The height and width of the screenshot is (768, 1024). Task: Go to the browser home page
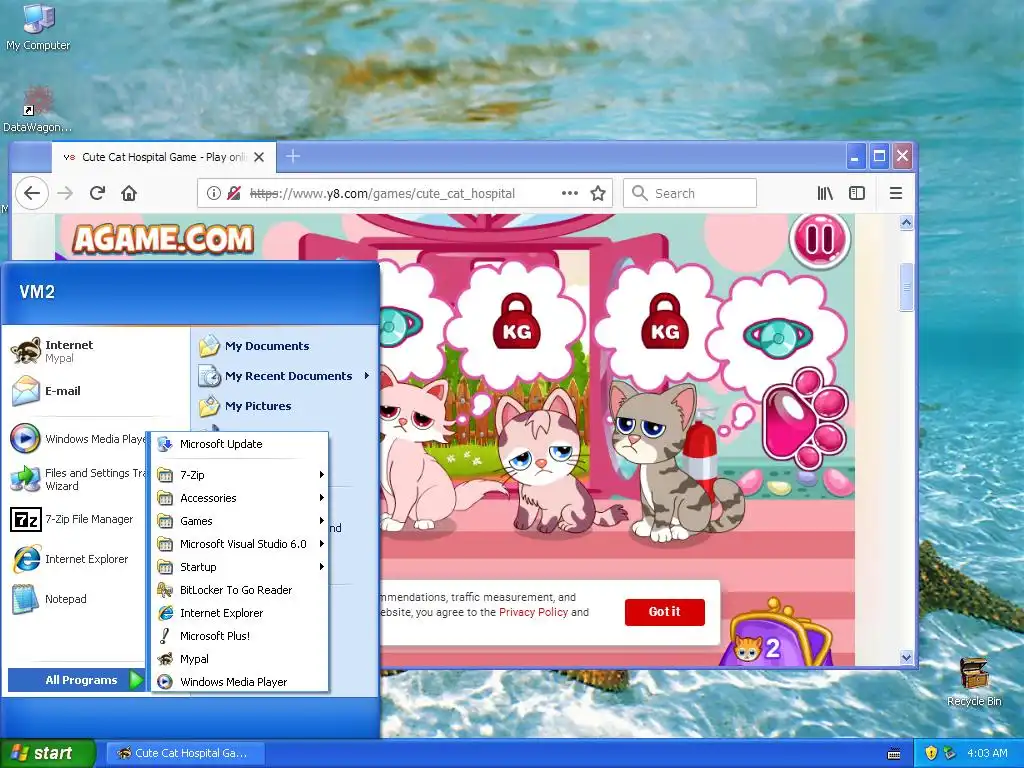(129, 193)
